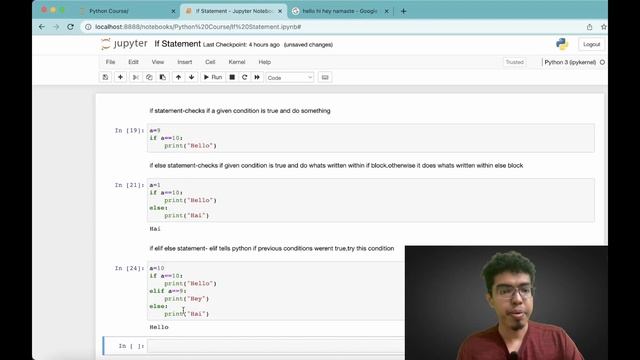The width and height of the screenshot is (640, 360).
Task: Rename the notebook title If Statement
Action: tap(178, 44)
